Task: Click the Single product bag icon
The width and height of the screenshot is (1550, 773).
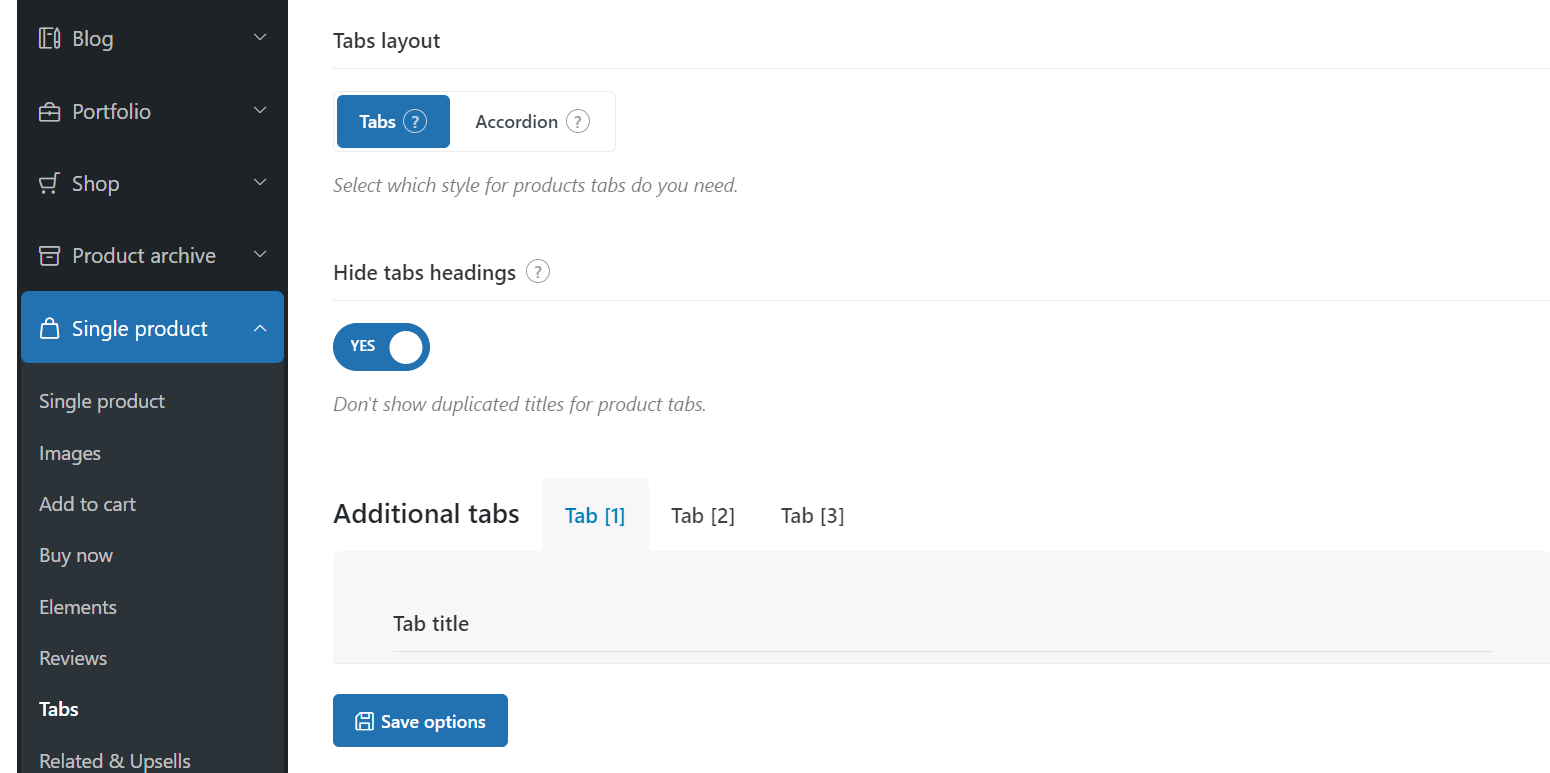Action: click(x=49, y=329)
